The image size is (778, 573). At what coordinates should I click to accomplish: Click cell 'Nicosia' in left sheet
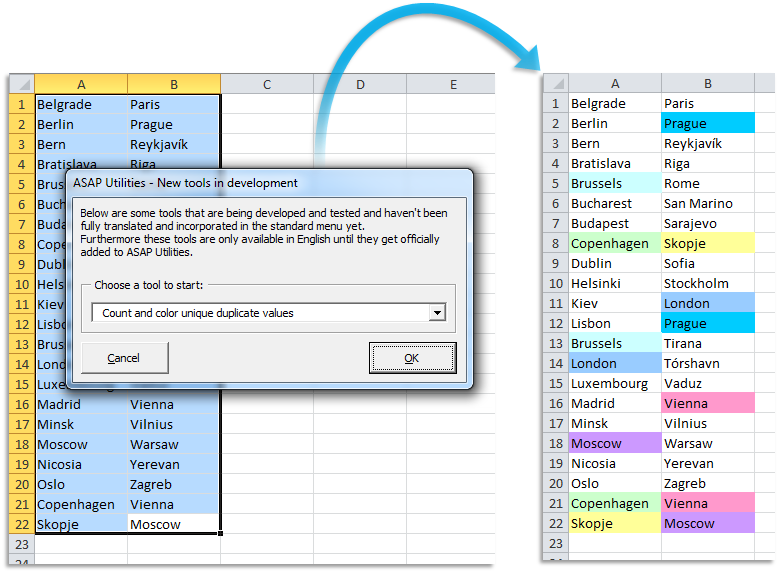(x=81, y=464)
